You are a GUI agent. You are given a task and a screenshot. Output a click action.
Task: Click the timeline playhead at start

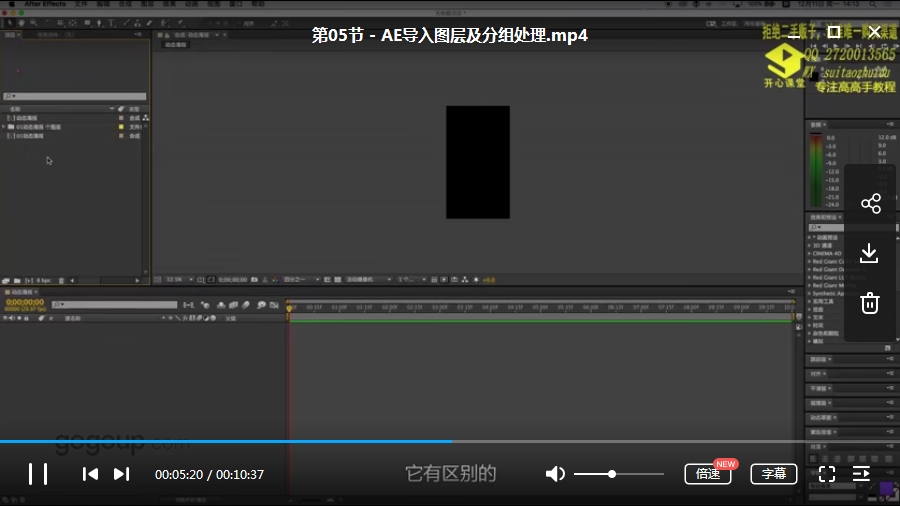[289, 308]
